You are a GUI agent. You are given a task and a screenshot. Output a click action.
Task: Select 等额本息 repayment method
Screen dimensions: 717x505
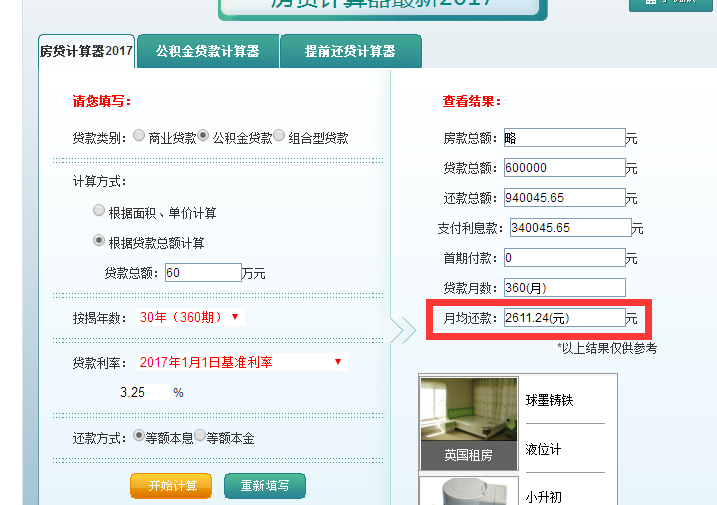pyautogui.click(x=139, y=435)
